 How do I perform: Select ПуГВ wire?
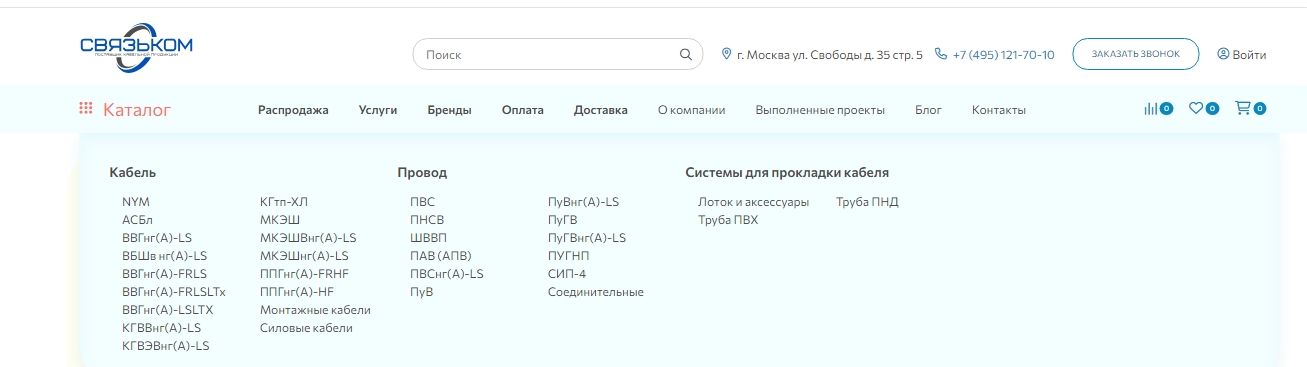[x=563, y=219]
